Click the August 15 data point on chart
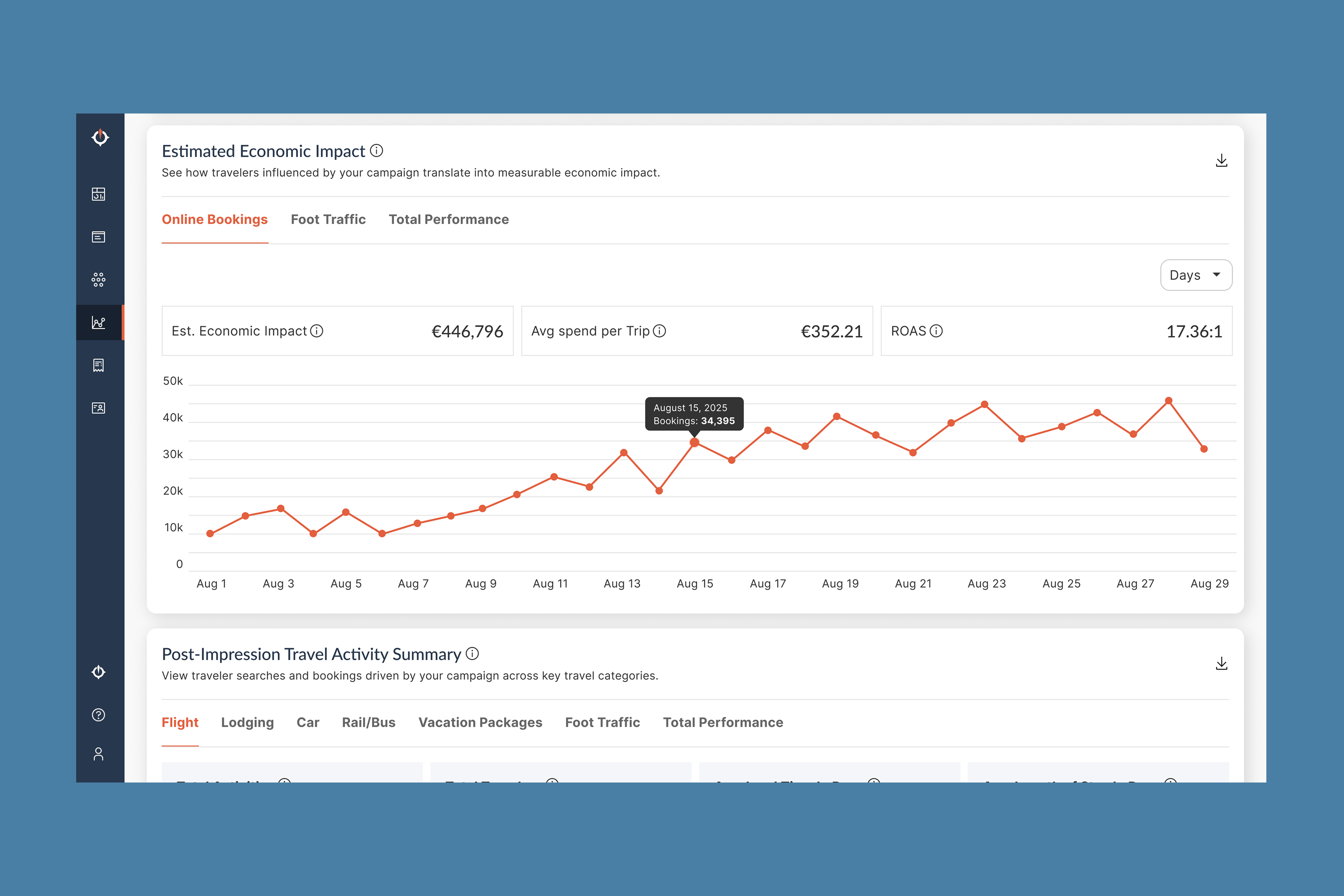This screenshot has width=1344, height=896. point(694,442)
